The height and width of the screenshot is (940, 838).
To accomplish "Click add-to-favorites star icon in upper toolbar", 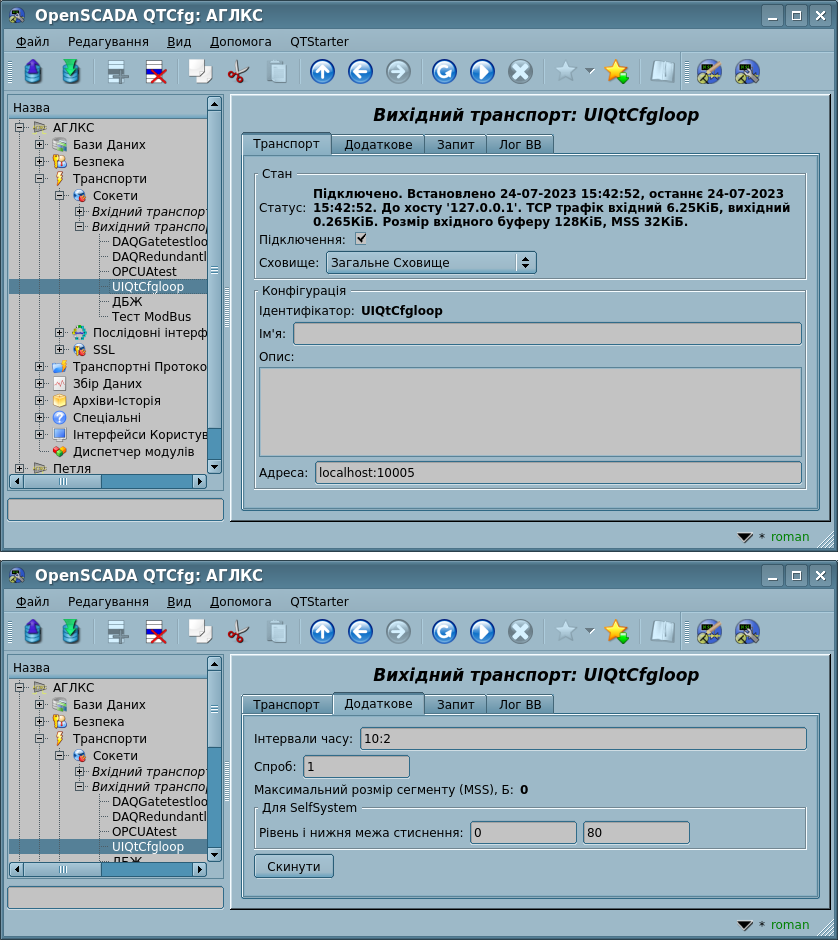I will click(616, 72).
